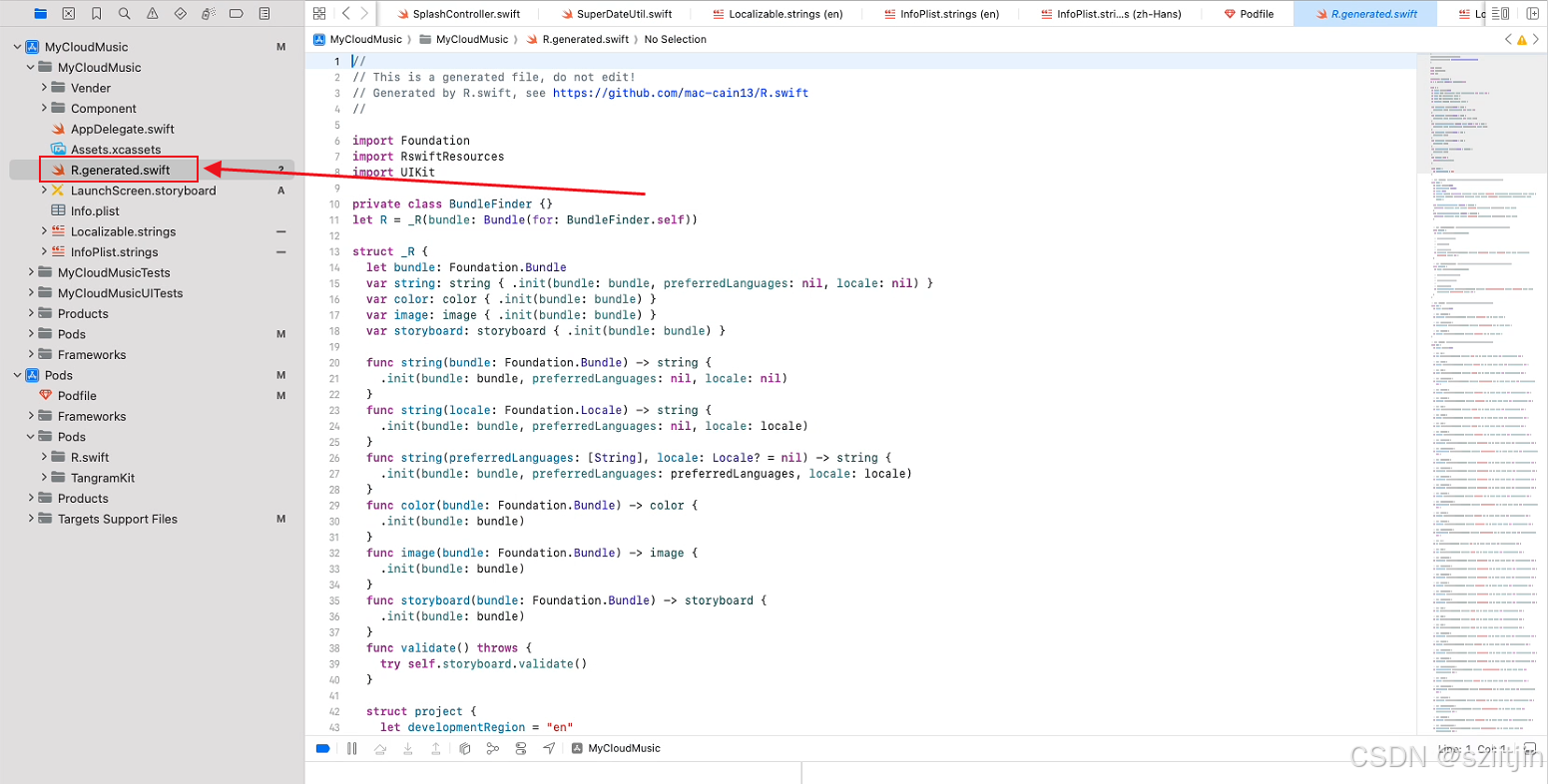1548x784 pixels.
Task: Add editor on right
Action: coord(1533,14)
